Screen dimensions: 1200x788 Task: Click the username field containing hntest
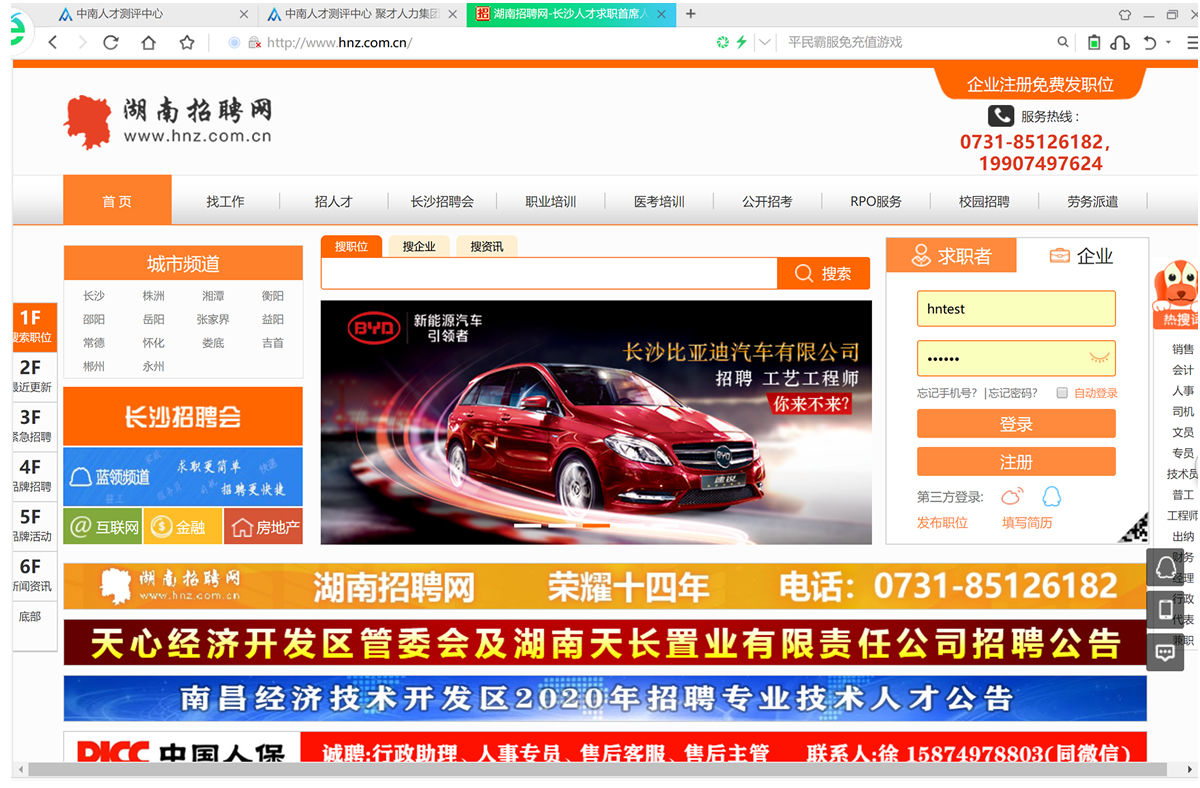pos(1016,309)
